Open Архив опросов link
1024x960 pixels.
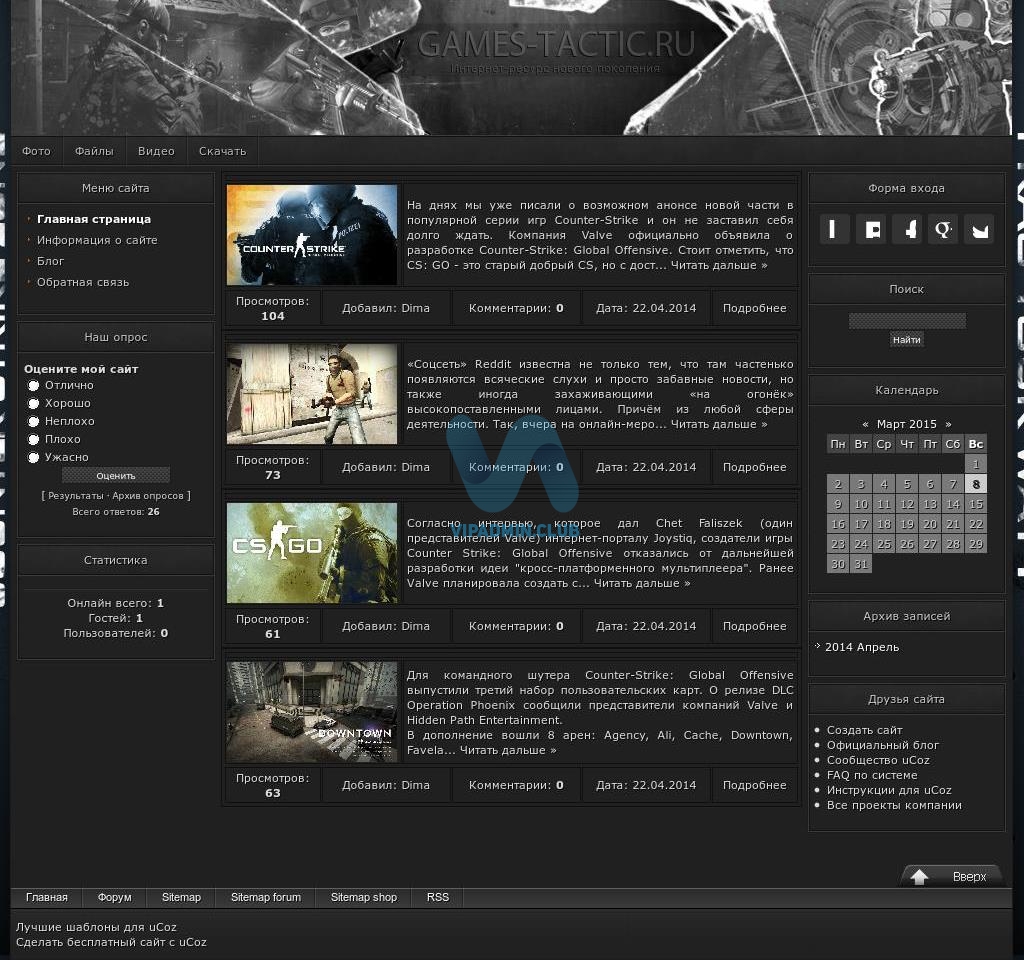148,496
